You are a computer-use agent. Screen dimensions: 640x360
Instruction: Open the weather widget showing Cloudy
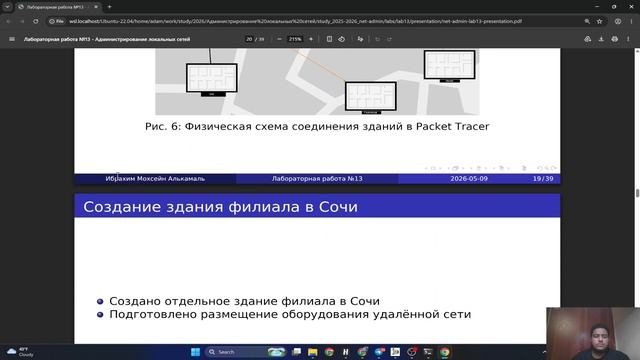click(20, 352)
